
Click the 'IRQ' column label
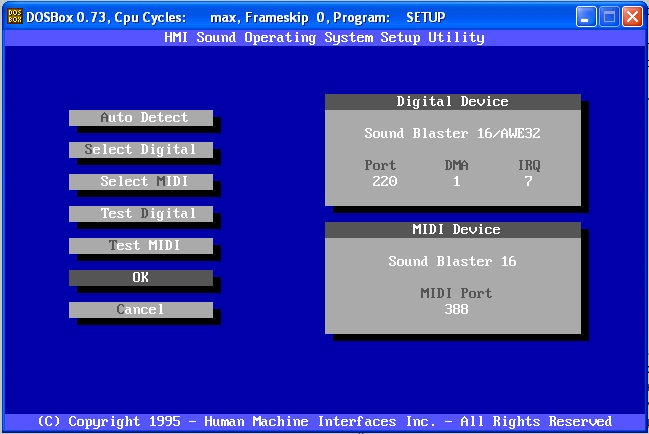[529, 165]
